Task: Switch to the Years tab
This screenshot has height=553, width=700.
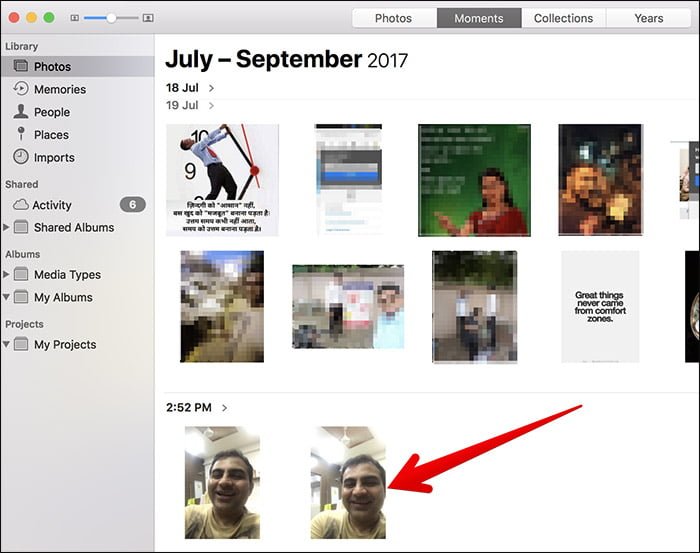Action: [x=649, y=18]
